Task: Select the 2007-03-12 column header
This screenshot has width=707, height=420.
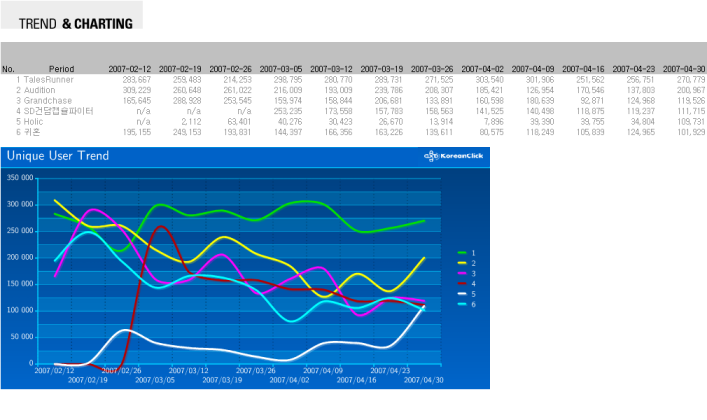Action: coord(331,69)
